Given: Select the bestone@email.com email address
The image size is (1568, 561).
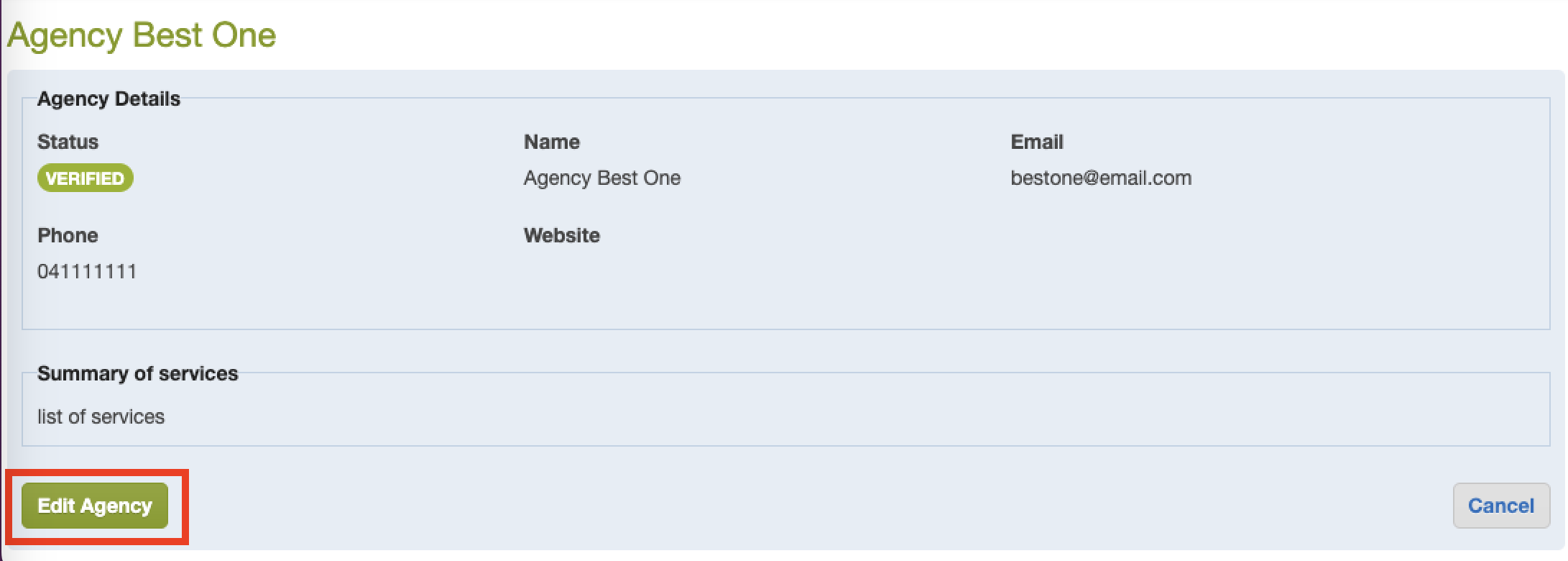Looking at the screenshot, I should click(x=1100, y=178).
